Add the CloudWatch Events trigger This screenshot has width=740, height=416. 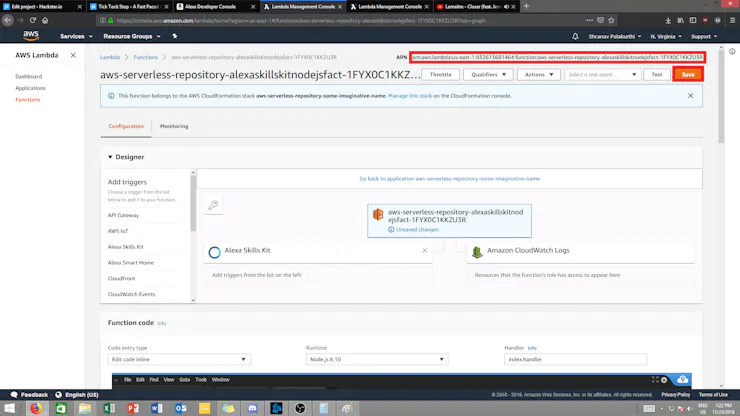(131, 294)
